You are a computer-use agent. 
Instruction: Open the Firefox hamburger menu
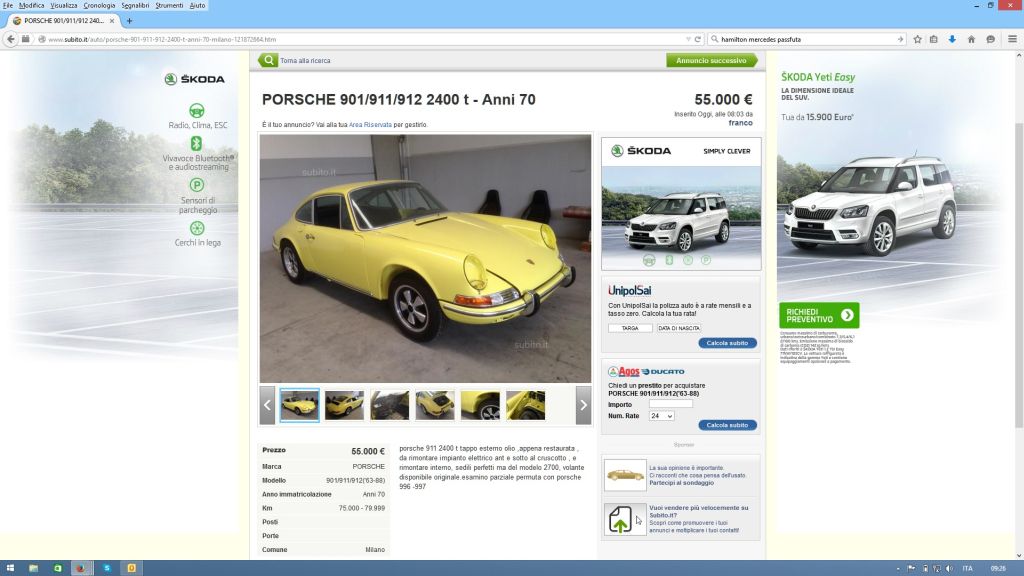1012,39
